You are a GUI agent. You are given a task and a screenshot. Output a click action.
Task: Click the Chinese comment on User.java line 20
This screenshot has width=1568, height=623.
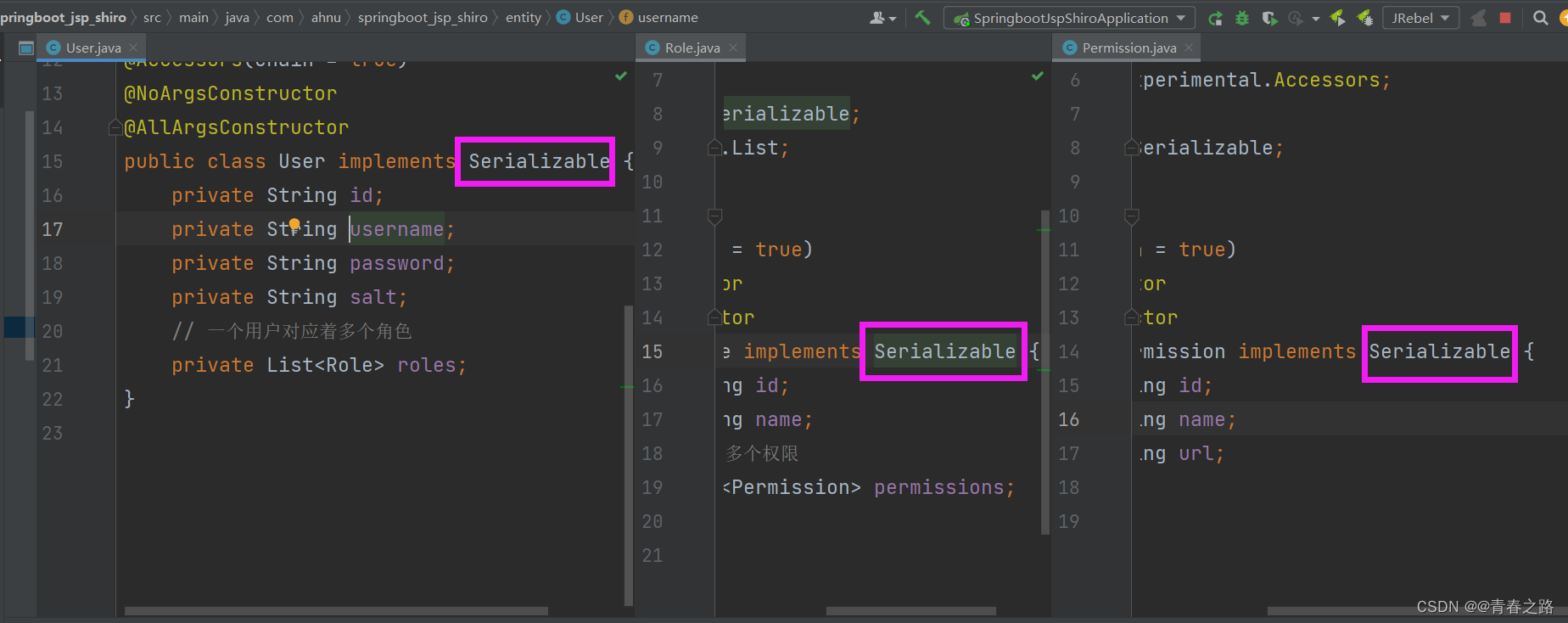click(x=292, y=331)
